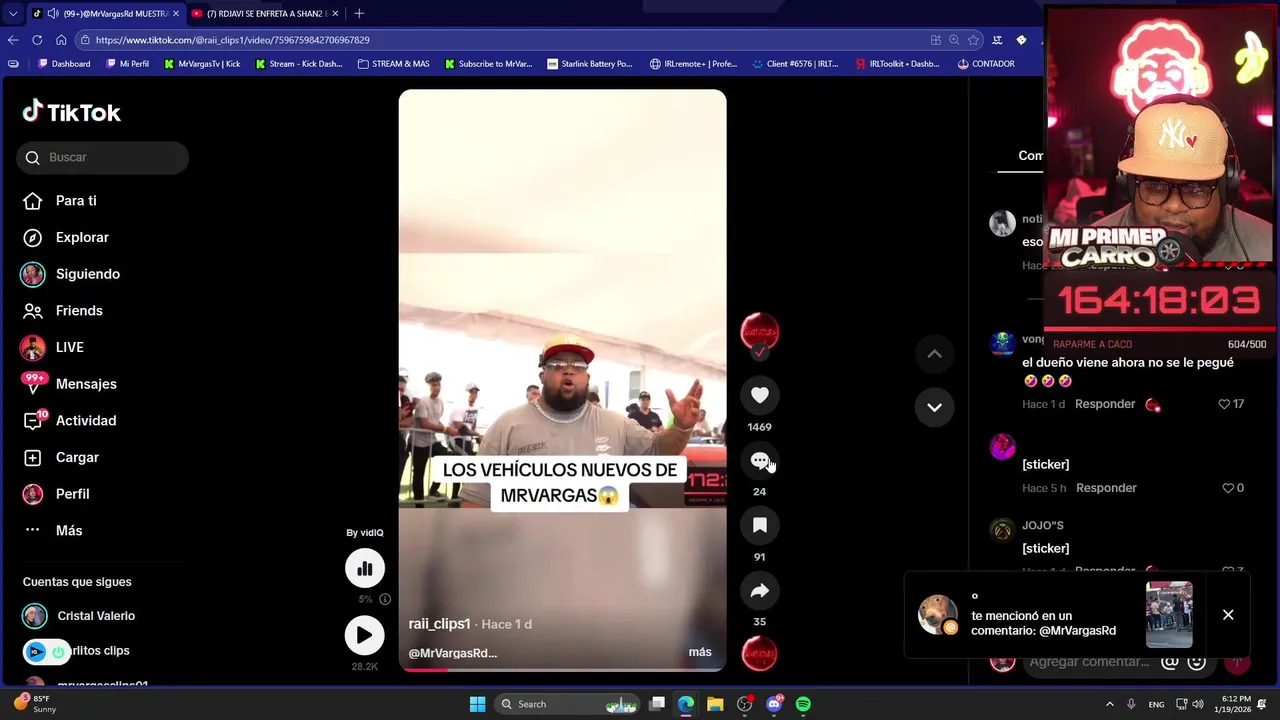This screenshot has height=720, width=1280.
Task: Open comments via speech bubble icon
Action: pos(760,460)
